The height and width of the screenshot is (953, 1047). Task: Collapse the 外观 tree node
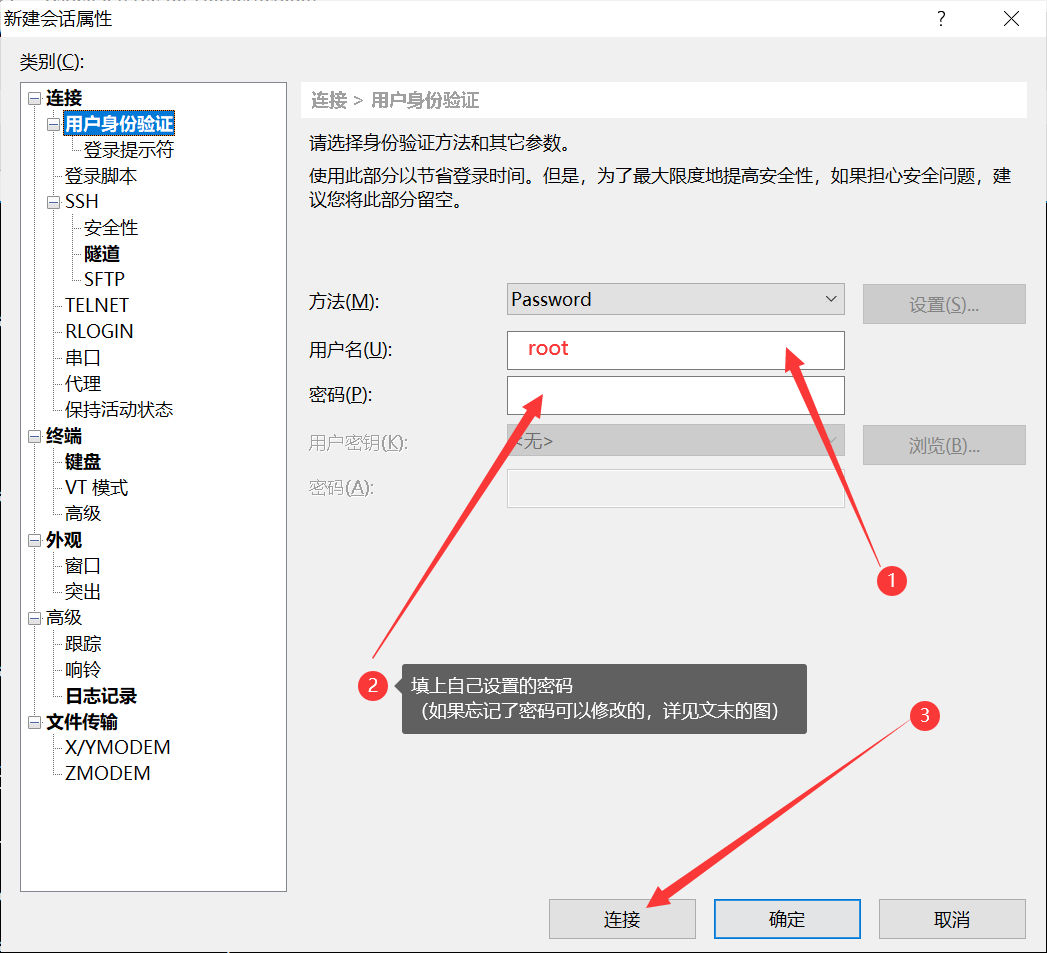(35, 541)
